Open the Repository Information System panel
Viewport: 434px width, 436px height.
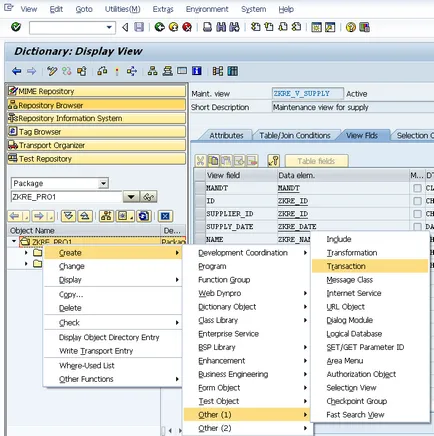[96, 118]
